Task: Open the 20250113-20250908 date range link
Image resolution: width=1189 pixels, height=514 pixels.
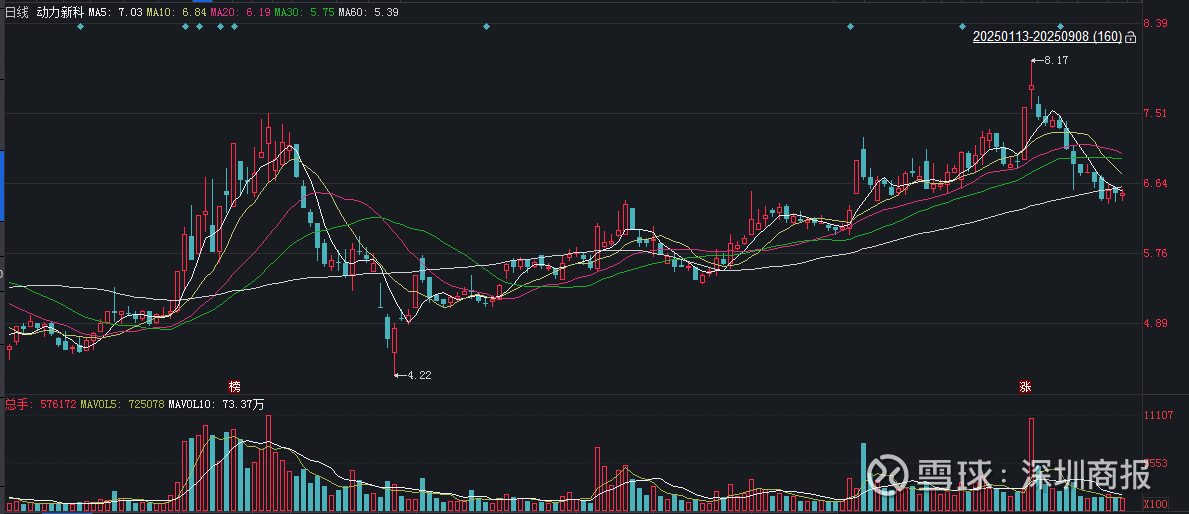Action: pos(1047,38)
